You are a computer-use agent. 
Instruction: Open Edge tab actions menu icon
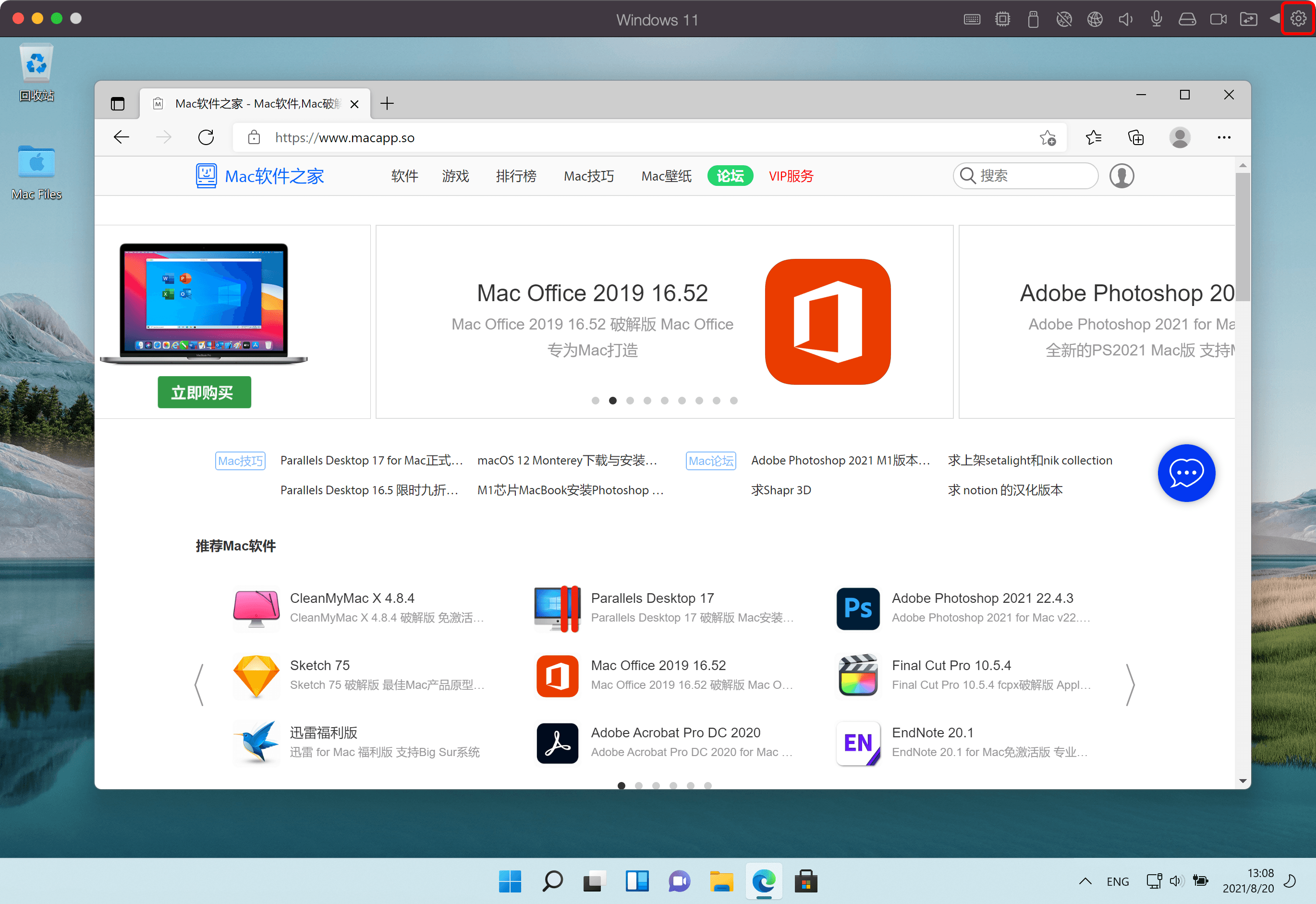(117, 104)
